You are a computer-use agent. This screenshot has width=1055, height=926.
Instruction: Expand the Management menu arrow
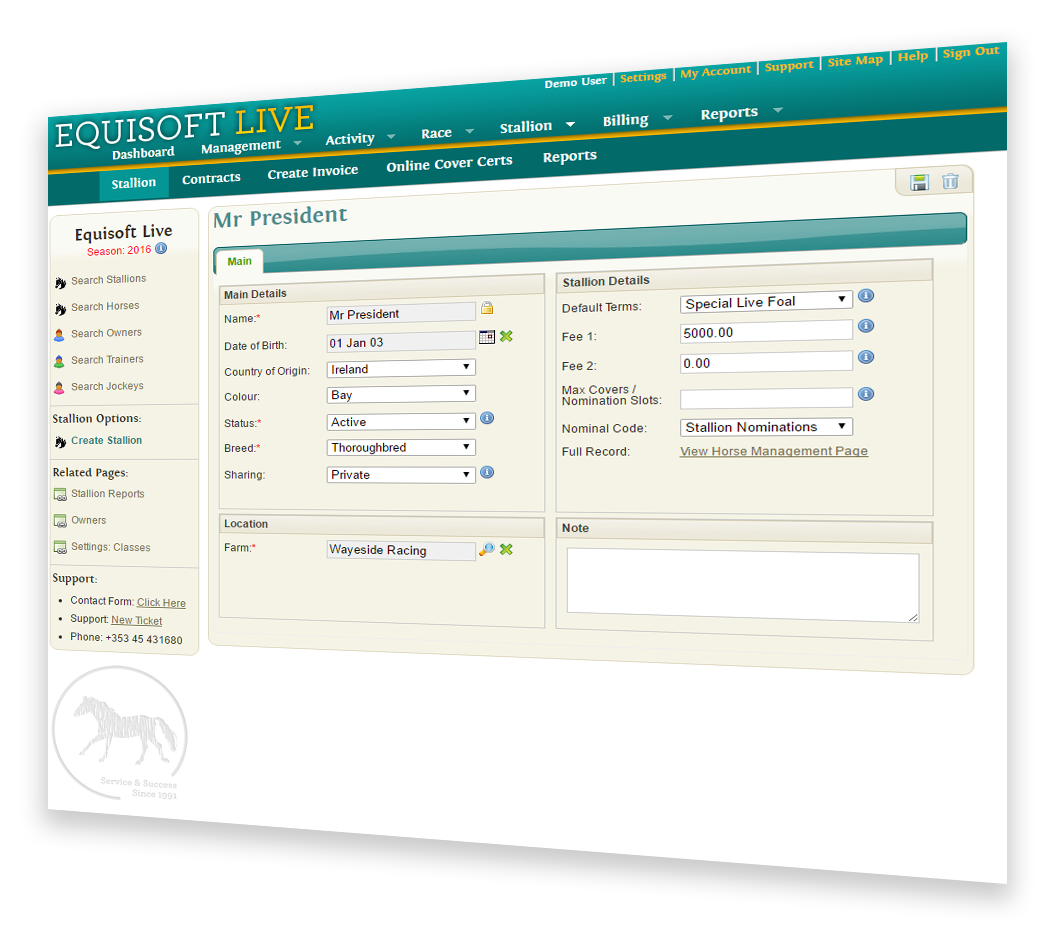[297, 143]
